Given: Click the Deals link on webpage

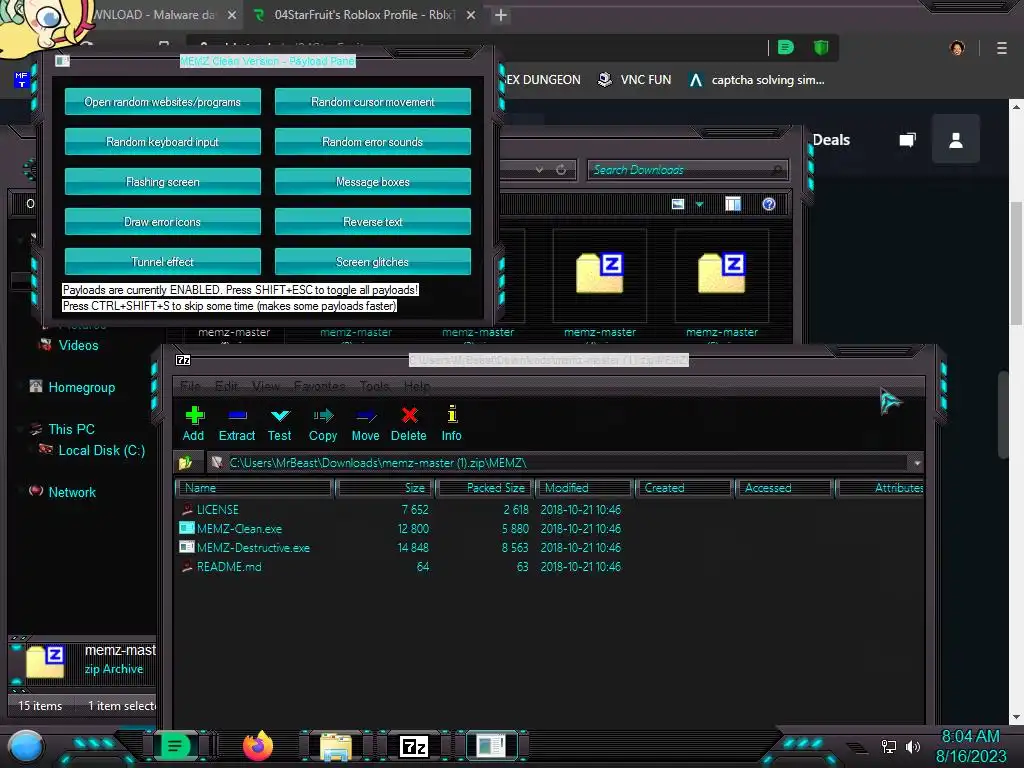Looking at the screenshot, I should [x=831, y=140].
